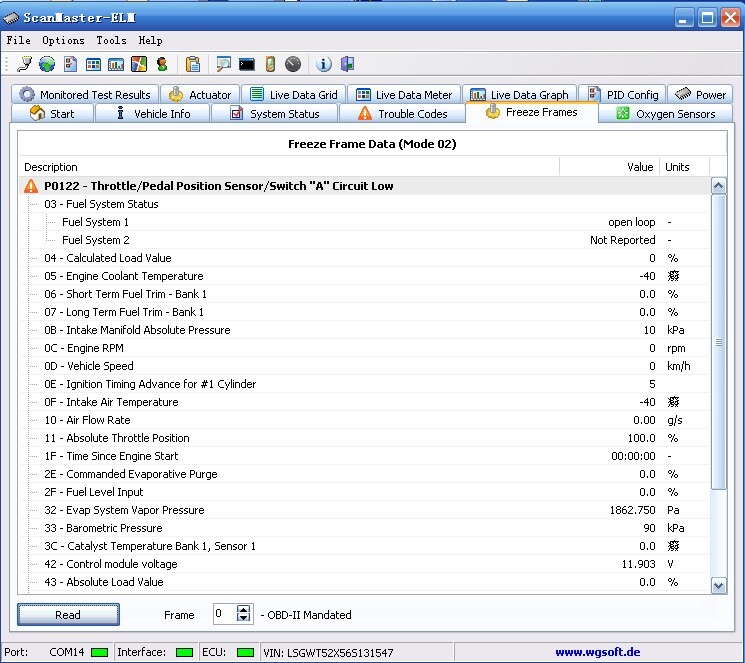Click the colorful map toolbar icon

click(139, 64)
